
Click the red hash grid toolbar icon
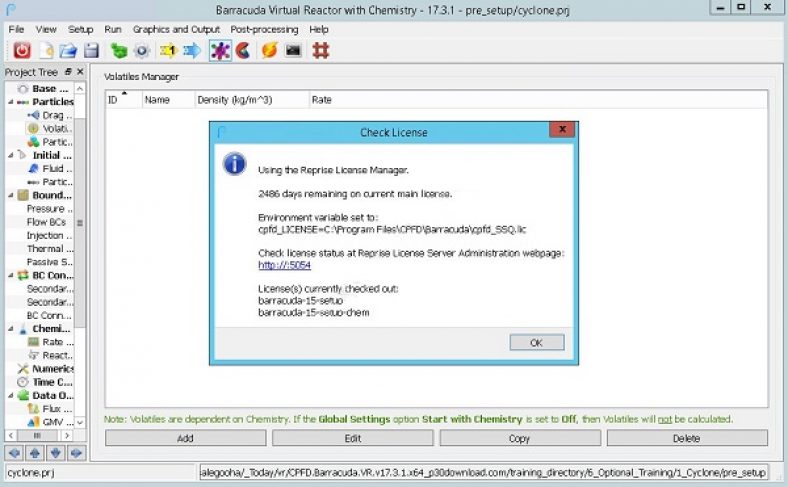click(321, 50)
